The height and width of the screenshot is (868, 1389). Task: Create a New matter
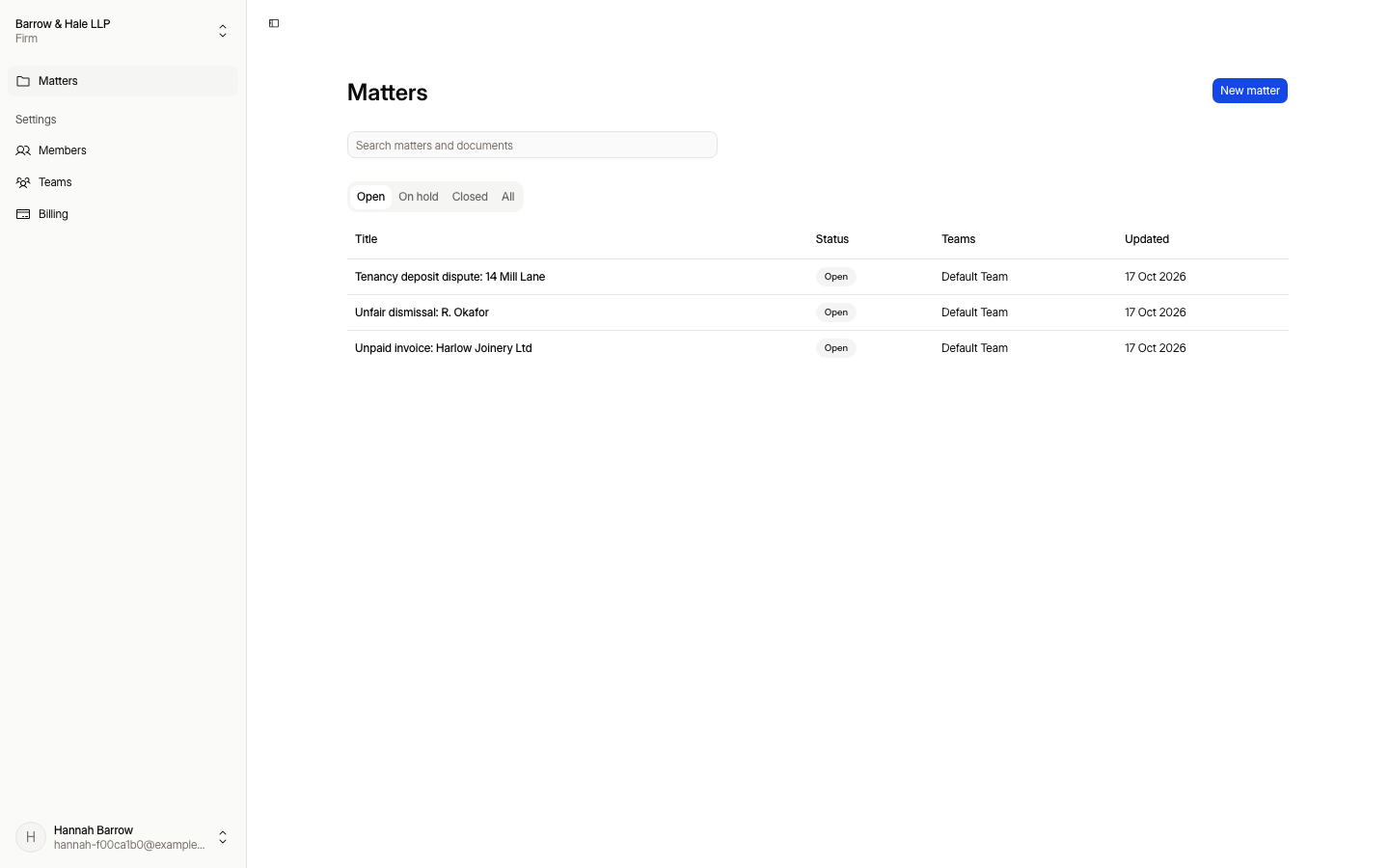pyautogui.click(x=1250, y=91)
